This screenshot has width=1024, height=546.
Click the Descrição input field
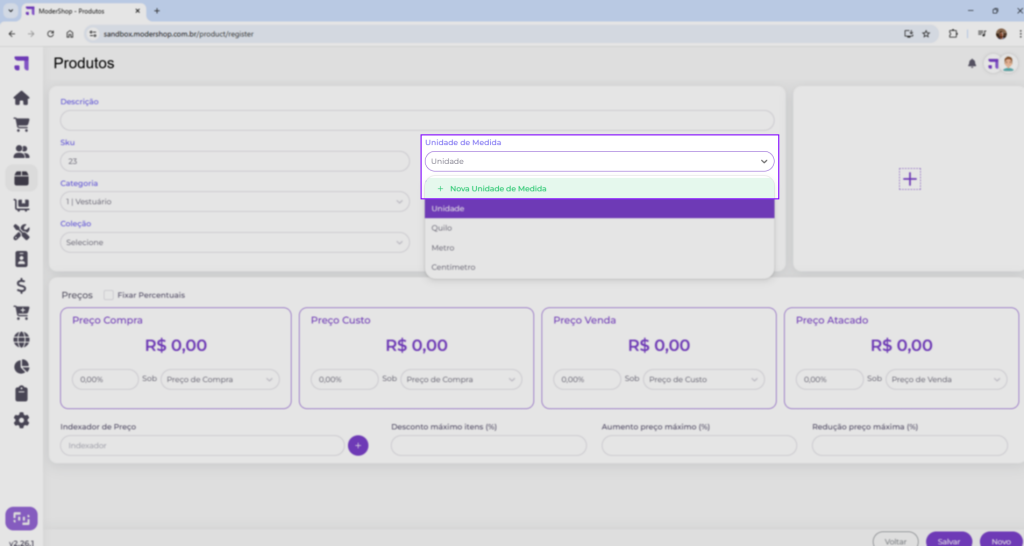tap(417, 120)
